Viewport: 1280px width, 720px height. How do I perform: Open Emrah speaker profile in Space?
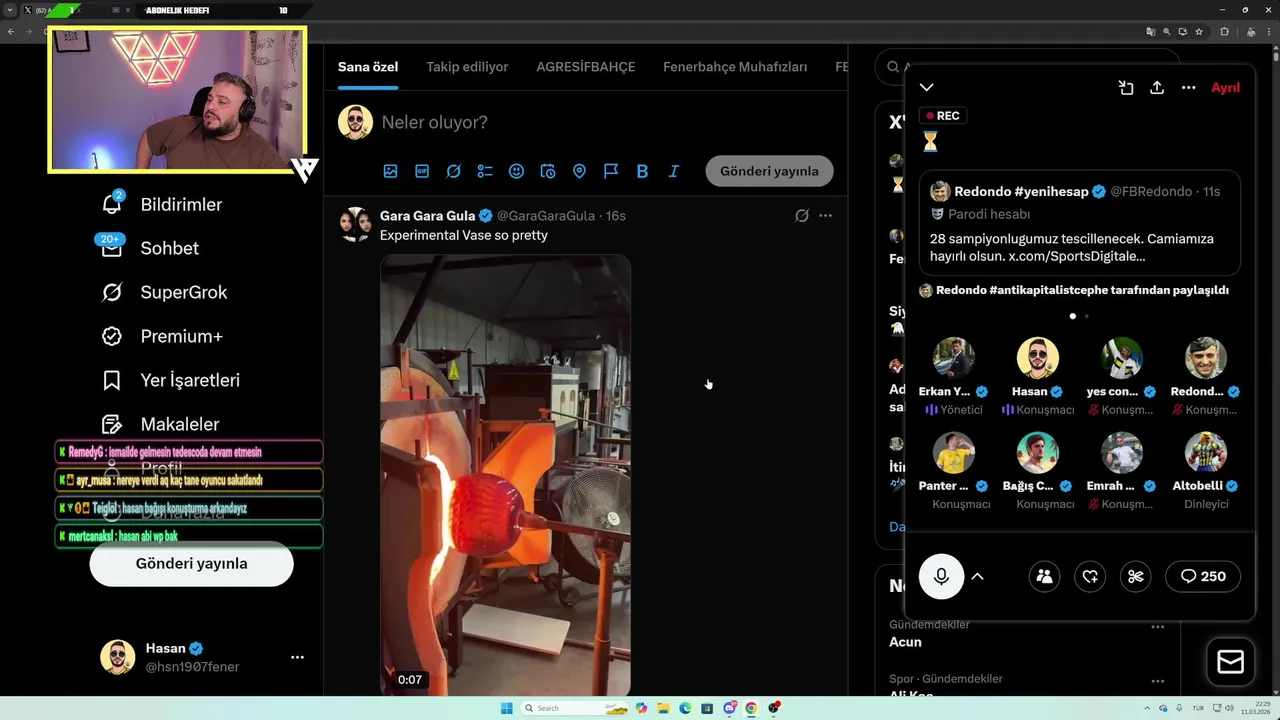[x=1122, y=453]
